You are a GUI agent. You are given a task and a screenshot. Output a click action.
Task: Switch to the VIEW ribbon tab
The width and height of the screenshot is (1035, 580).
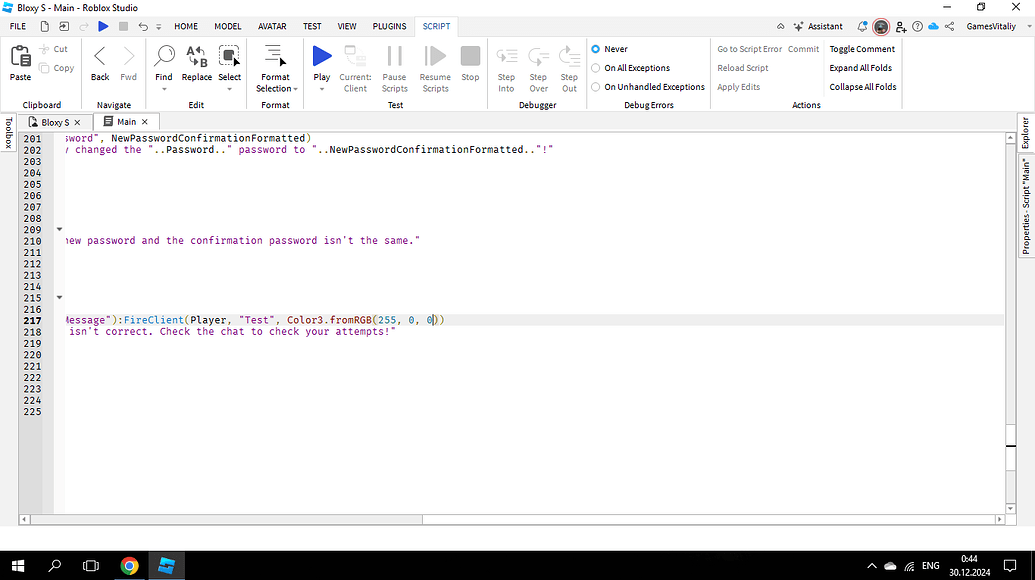point(347,26)
